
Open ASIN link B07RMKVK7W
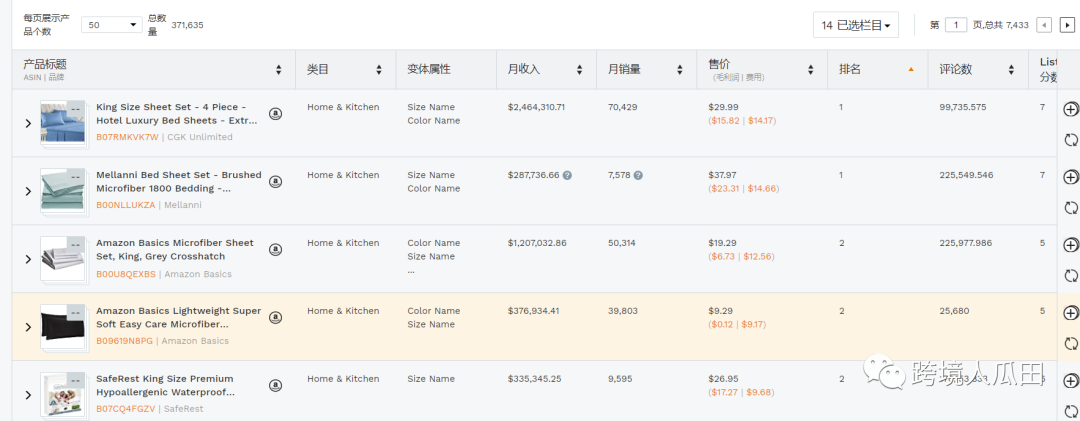(x=127, y=137)
